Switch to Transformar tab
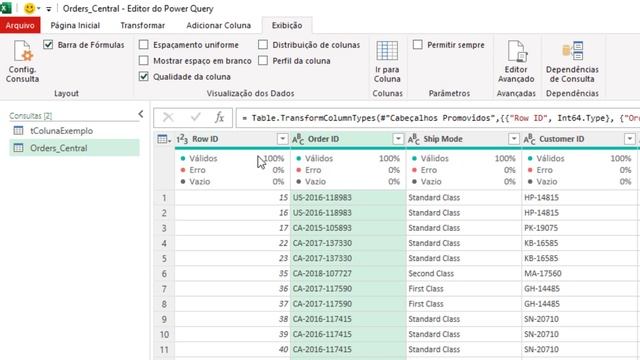Screen dimensions: 640x360 (x=142, y=25)
